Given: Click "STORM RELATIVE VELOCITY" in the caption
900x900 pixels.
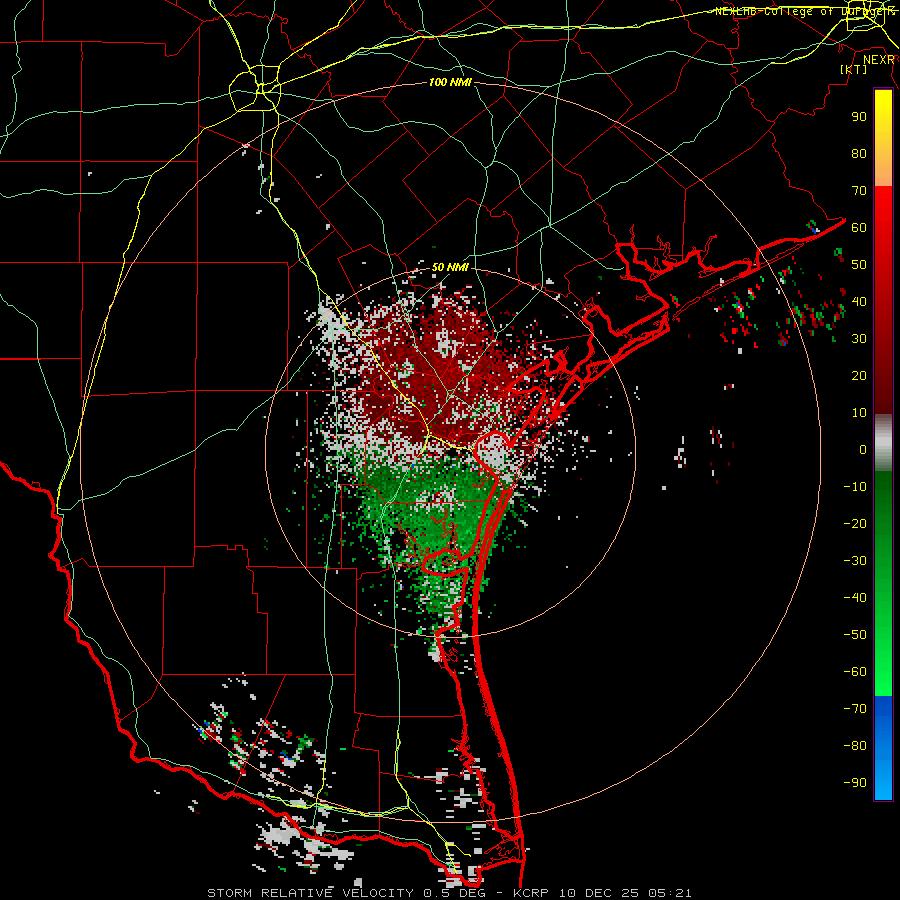Looking at the screenshot, I should point(311,893).
